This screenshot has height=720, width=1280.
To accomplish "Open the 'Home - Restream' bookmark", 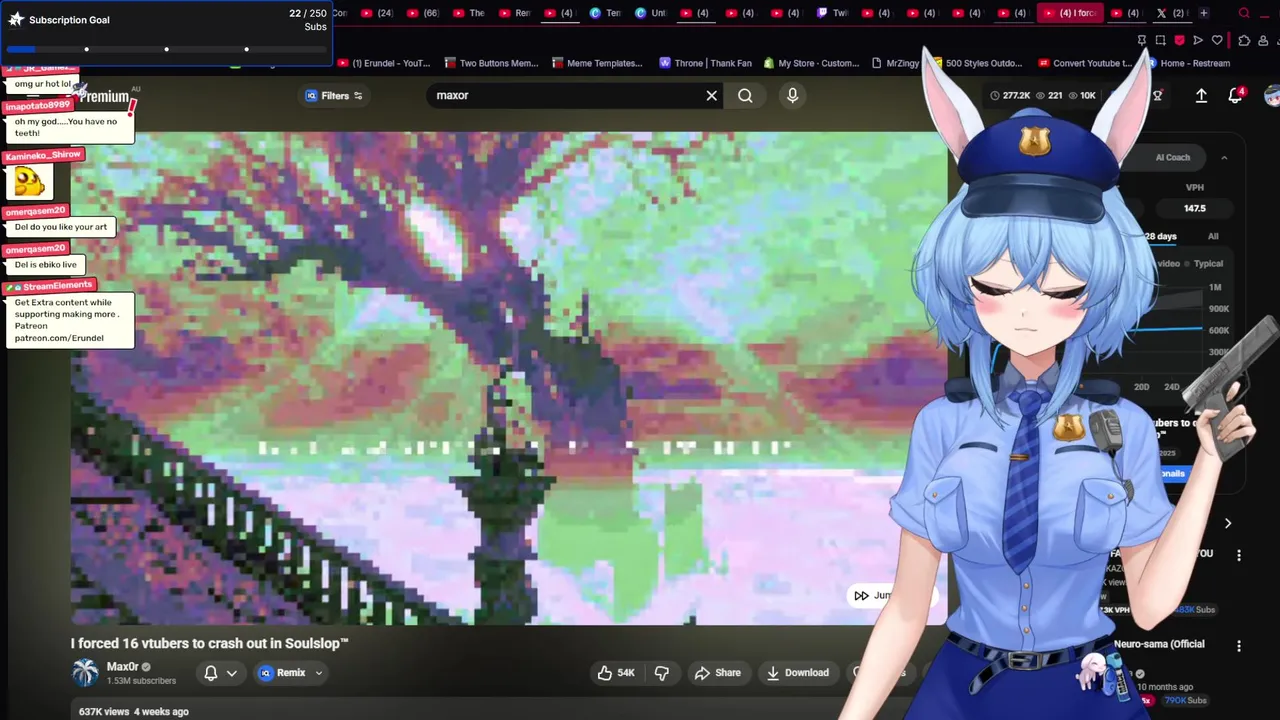I will (1188, 64).
